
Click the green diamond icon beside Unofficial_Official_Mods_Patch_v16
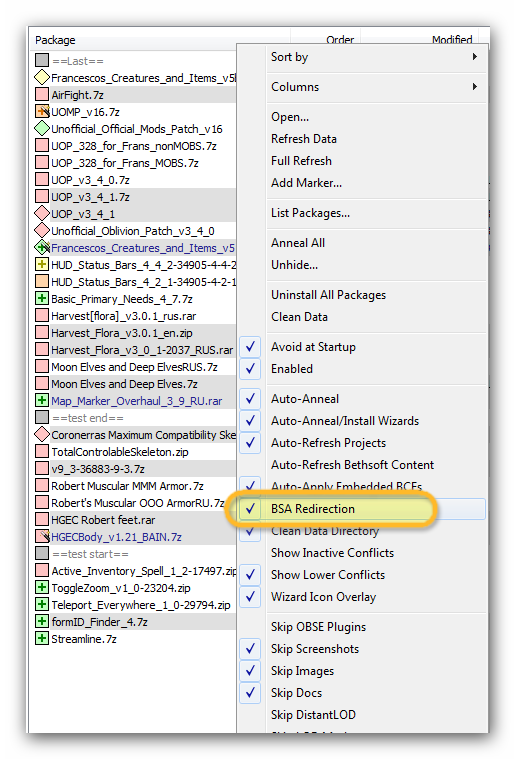pos(42,129)
